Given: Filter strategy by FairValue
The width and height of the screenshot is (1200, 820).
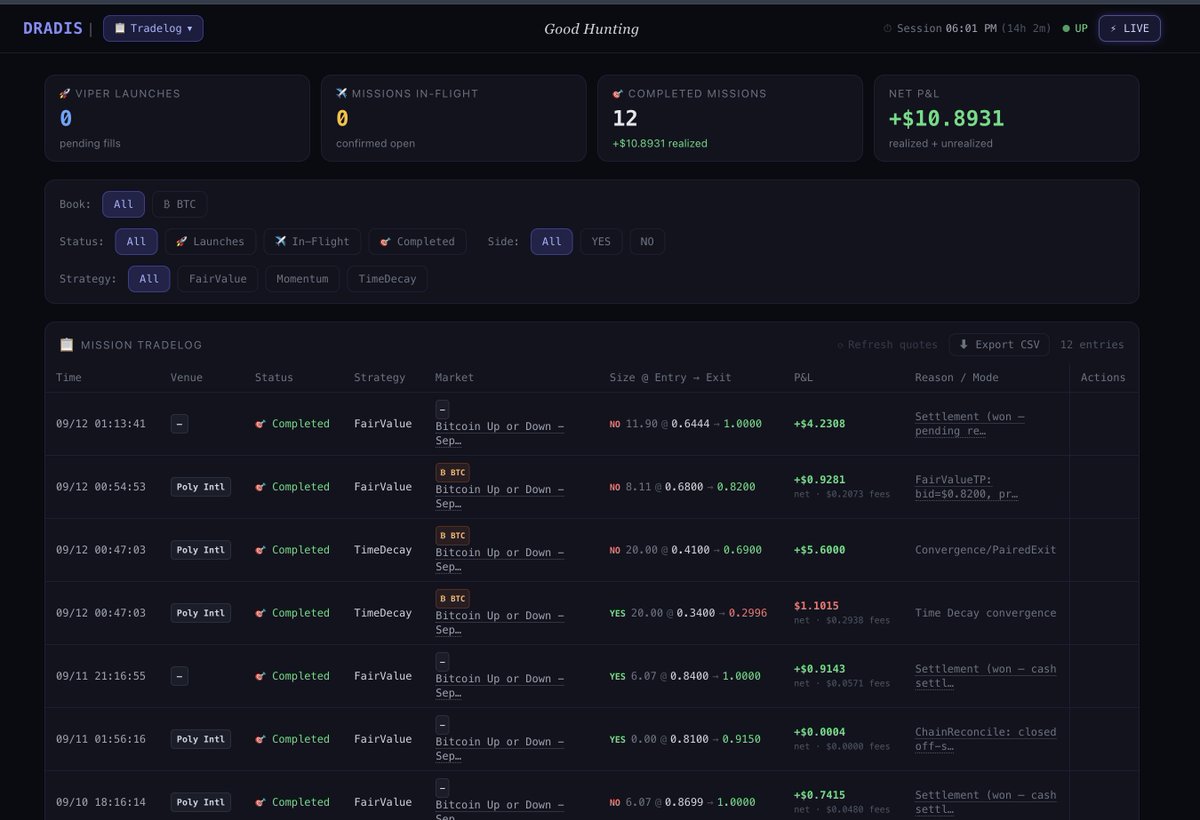Looking at the screenshot, I should (x=218, y=279).
